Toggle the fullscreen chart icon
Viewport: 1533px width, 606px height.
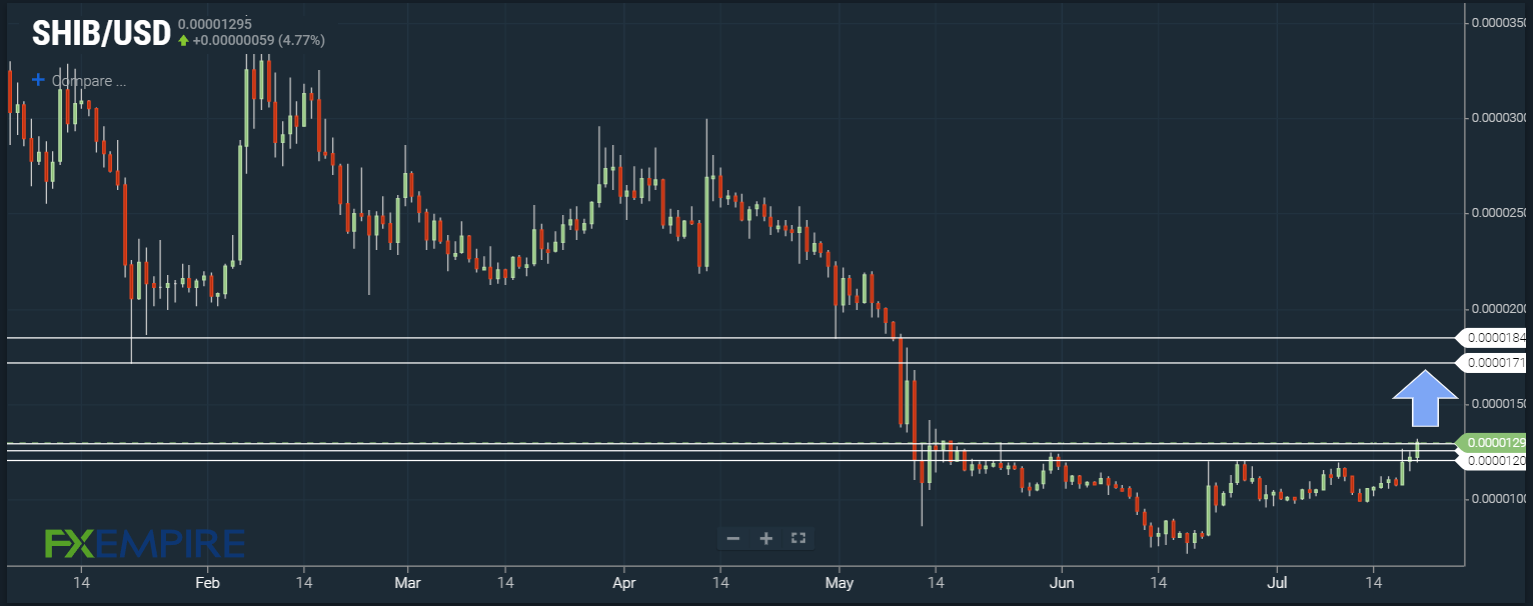798,538
